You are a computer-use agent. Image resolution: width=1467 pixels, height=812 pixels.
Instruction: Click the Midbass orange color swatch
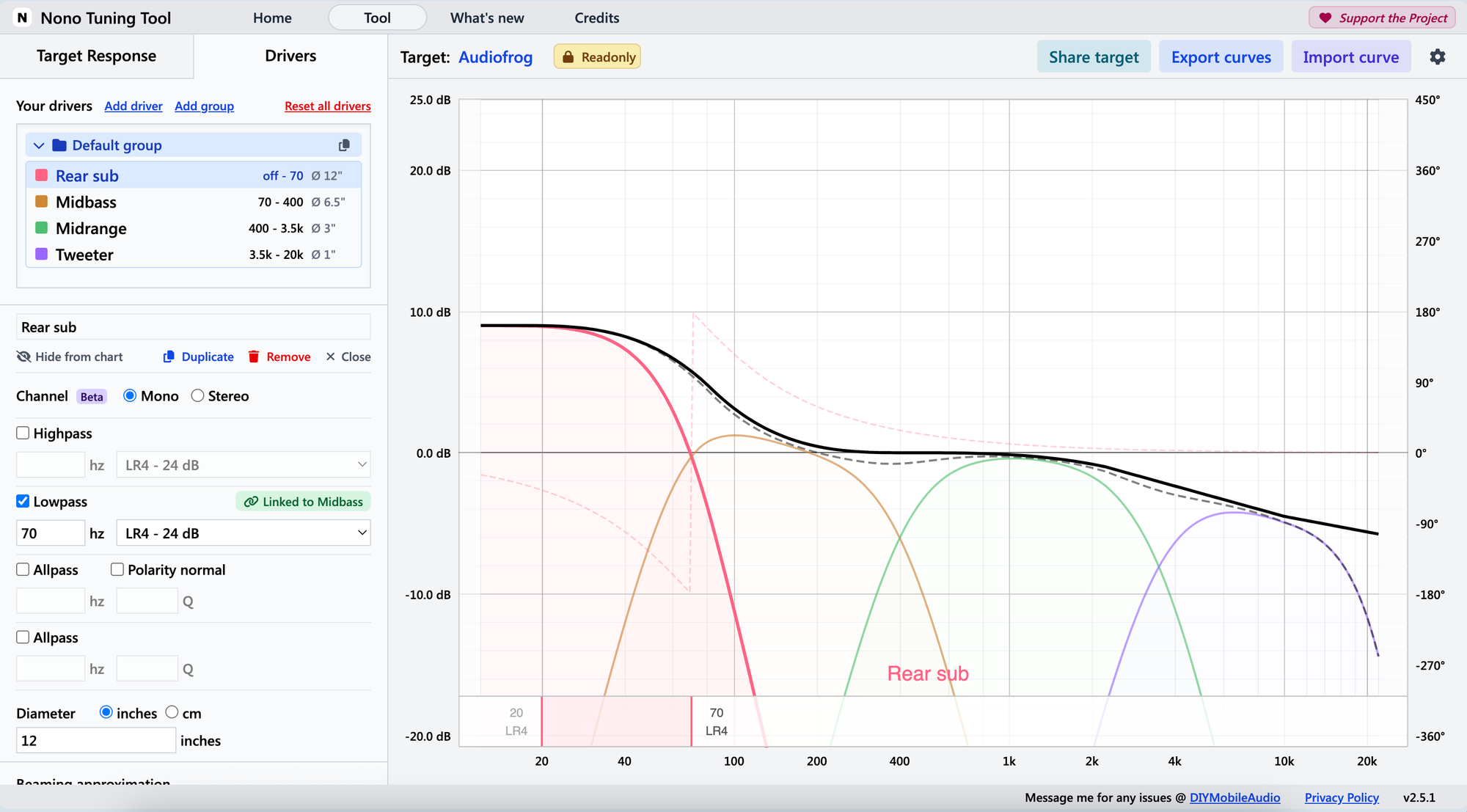click(x=42, y=202)
